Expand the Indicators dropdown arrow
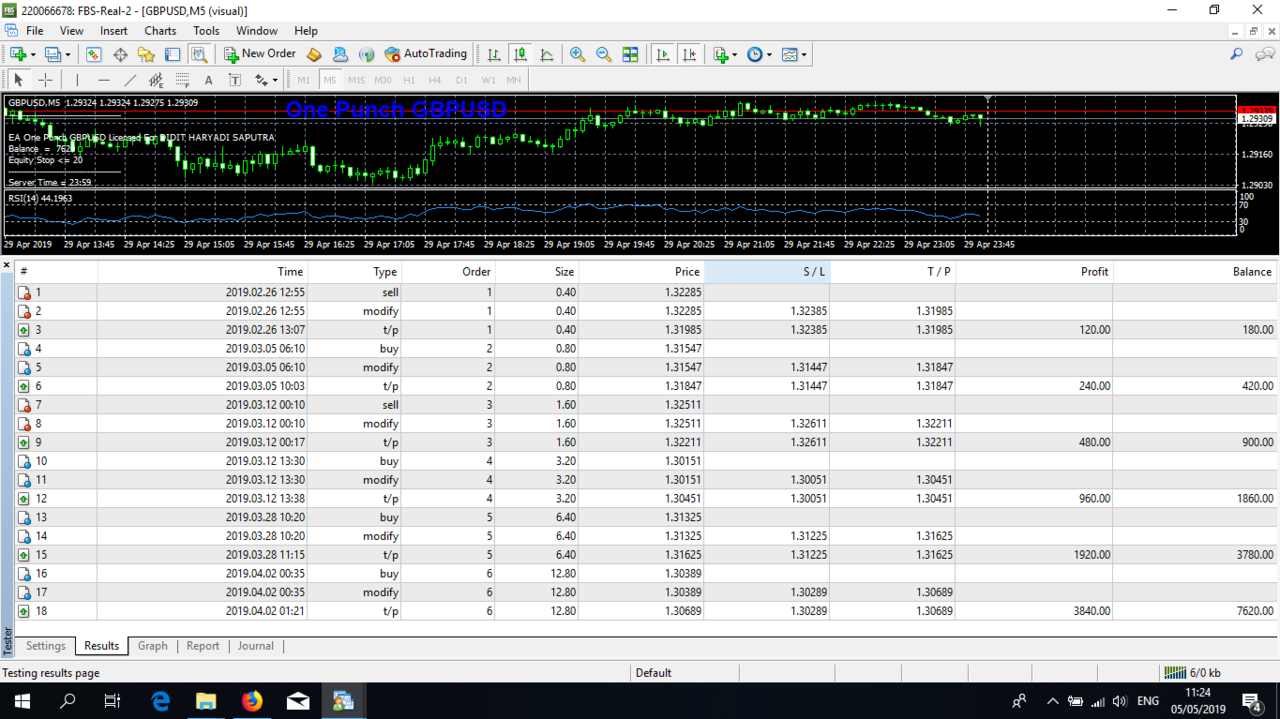The width and height of the screenshot is (1280, 719). click(735, 55)
